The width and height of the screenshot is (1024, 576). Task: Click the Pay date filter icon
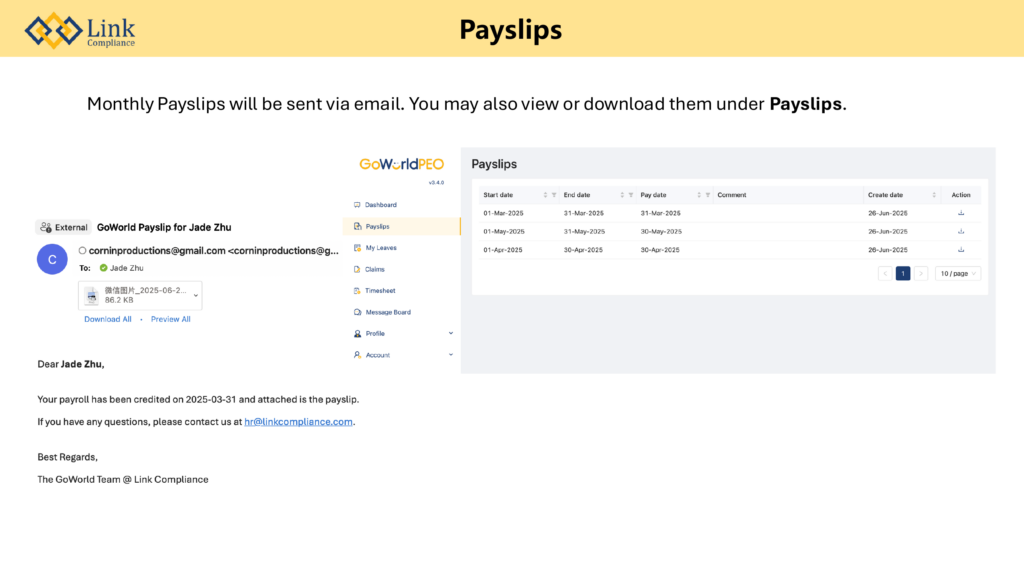pyautogui.click(x=708, y=195)
